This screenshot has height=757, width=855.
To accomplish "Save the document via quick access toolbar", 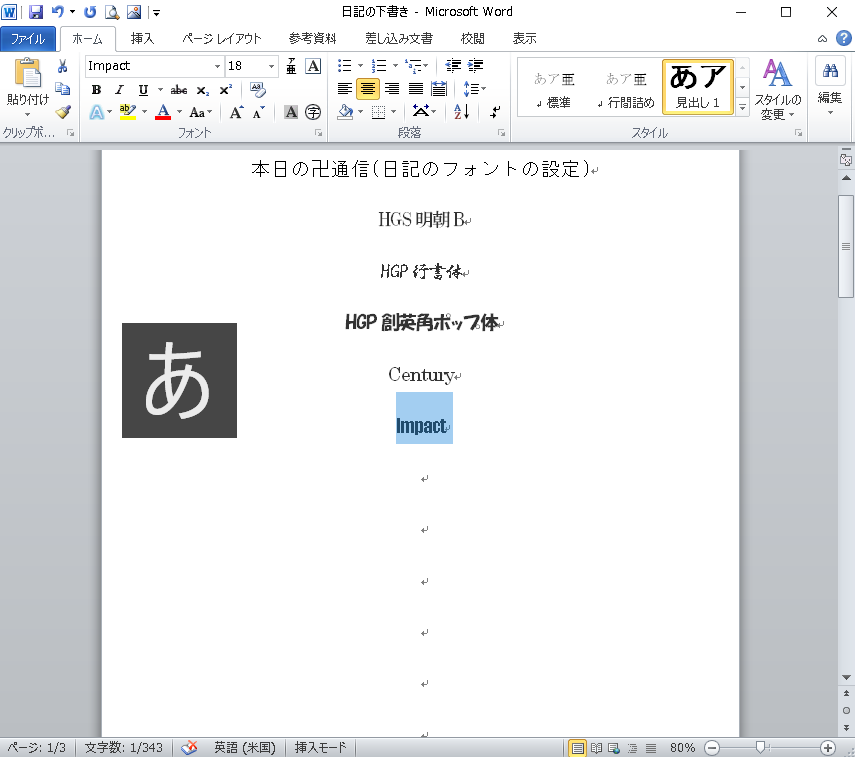I will click(x=36, y=12).
